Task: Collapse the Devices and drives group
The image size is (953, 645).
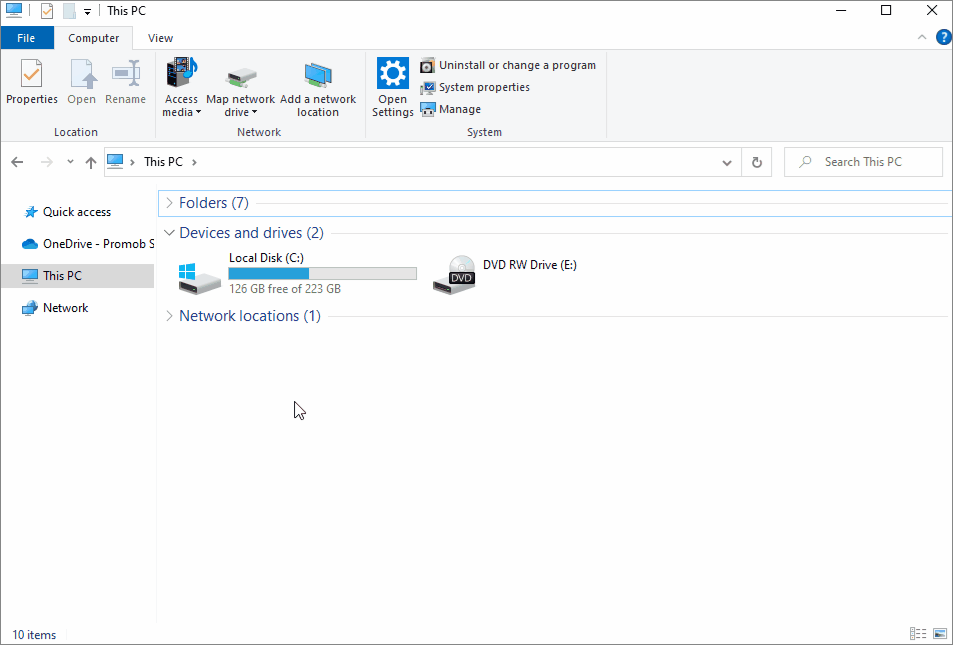Action: coord(170,233)
